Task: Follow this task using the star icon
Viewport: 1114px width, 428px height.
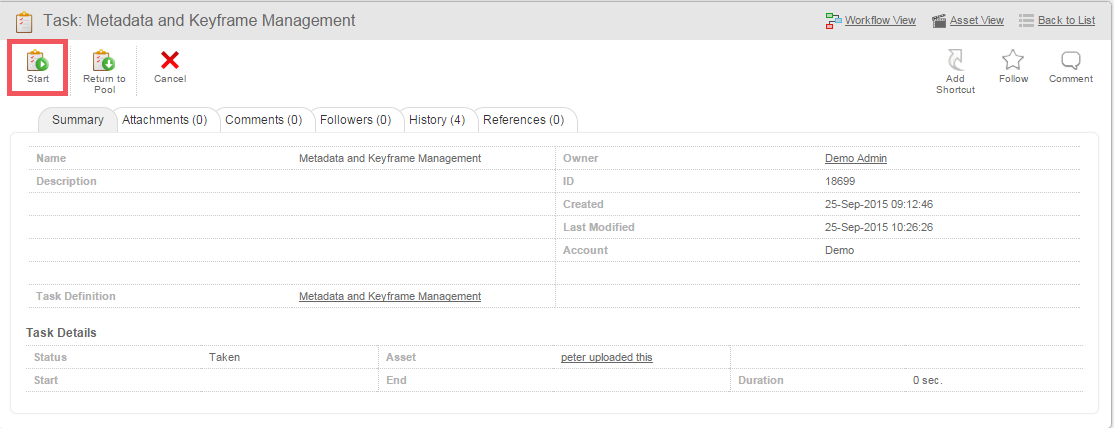Action: coord(1013,62)
